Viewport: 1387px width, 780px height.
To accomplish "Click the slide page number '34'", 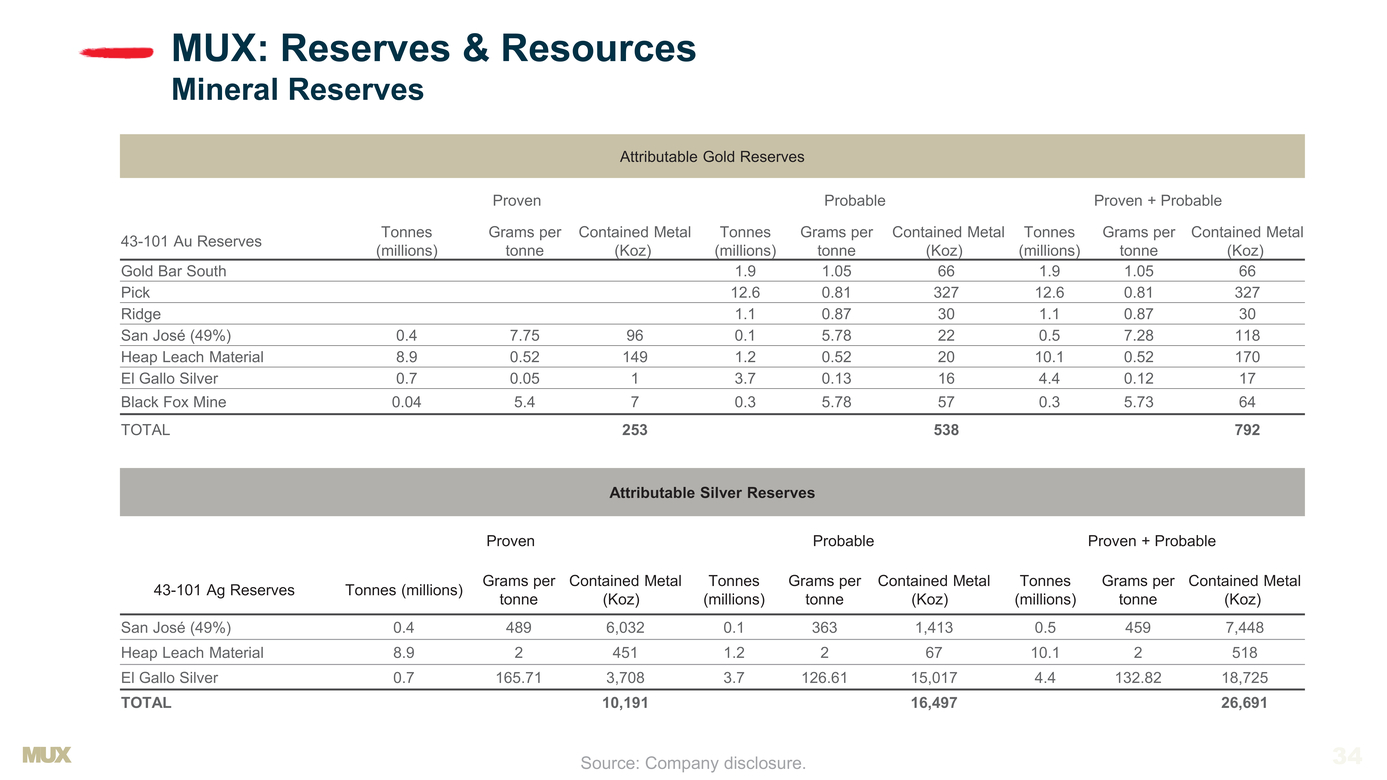I will (1347, 756).
